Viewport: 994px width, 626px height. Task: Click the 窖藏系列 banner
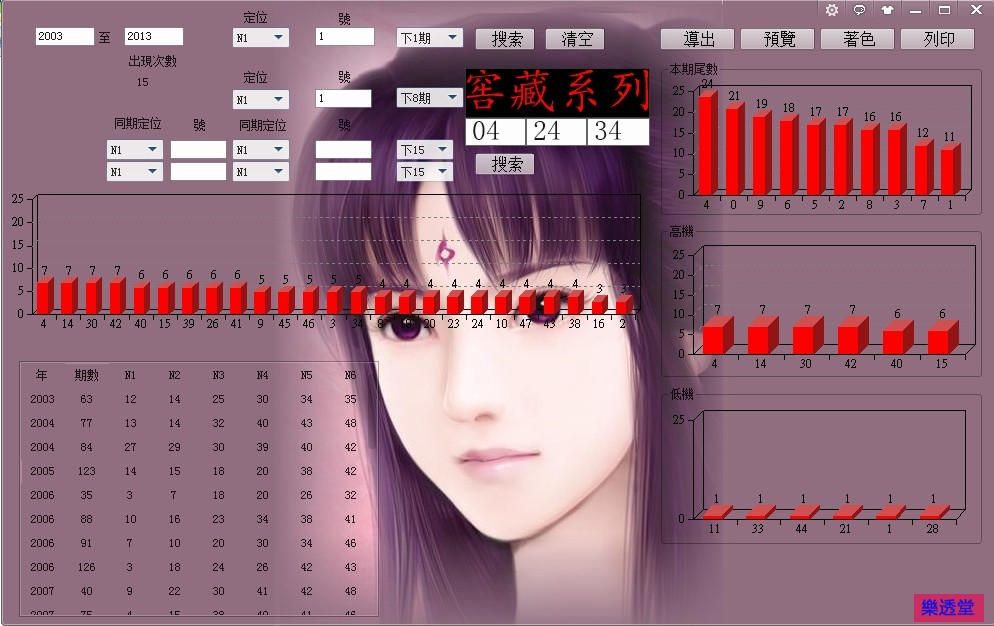coord(557,93)
